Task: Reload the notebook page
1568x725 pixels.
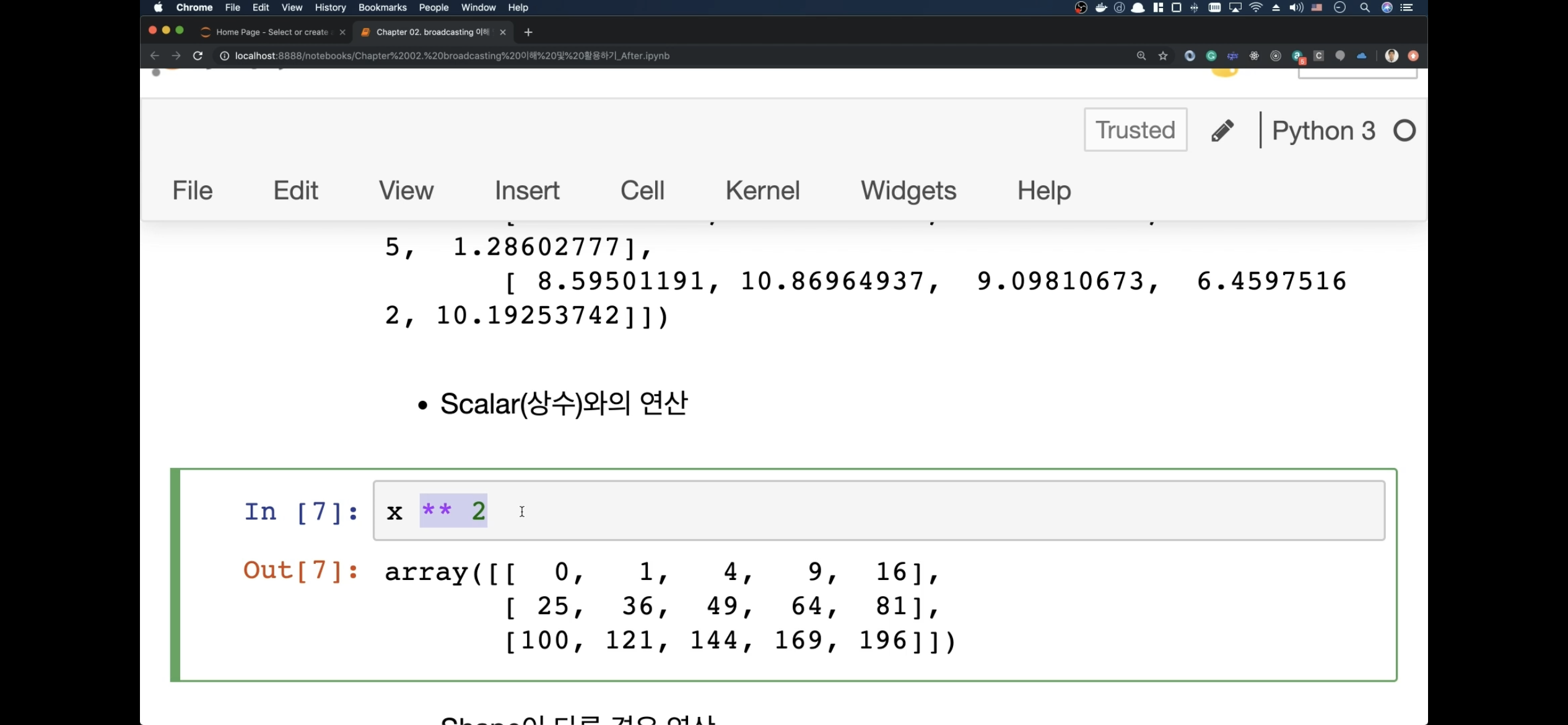Action: click(198, 56)
